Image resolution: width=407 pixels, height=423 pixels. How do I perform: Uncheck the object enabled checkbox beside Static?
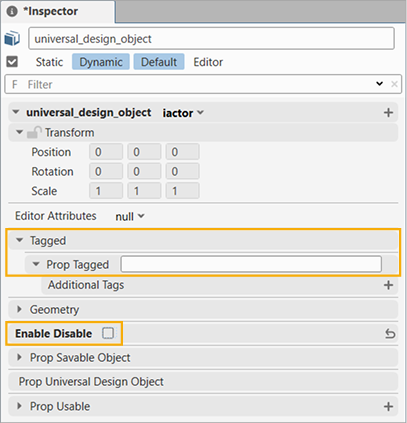coord(12,62)
